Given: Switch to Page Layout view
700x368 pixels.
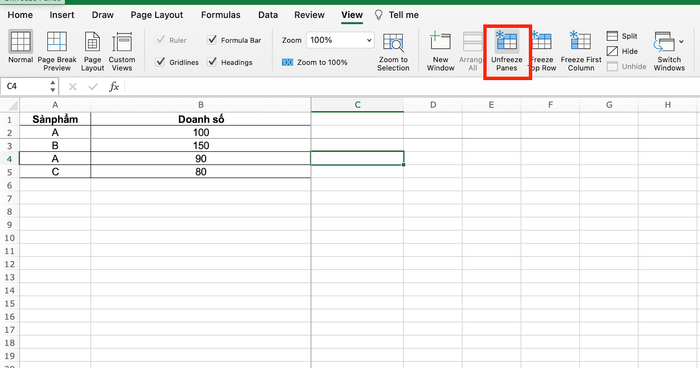Looking at the screenshot, I should click(92, 51).
